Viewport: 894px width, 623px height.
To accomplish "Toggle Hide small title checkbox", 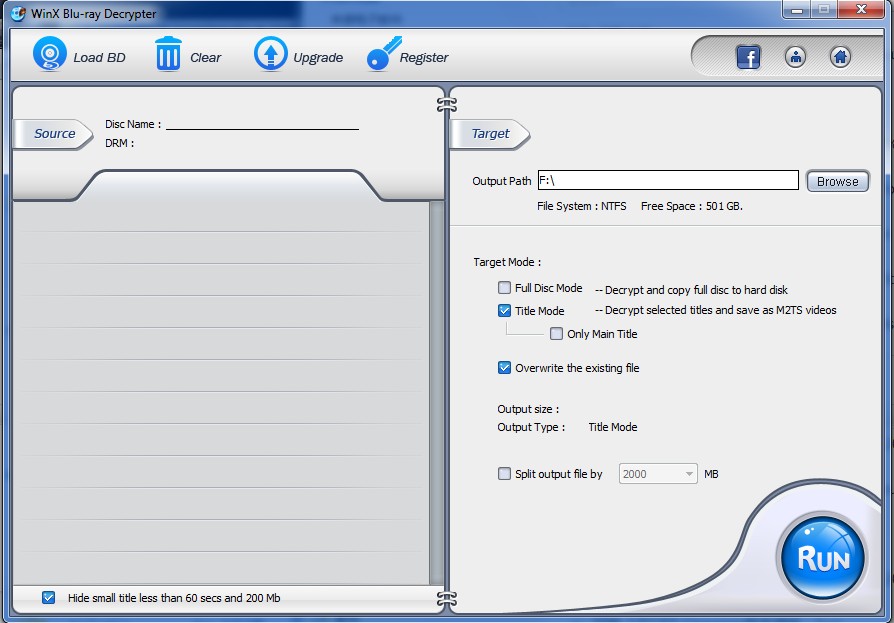I will 49,598.
